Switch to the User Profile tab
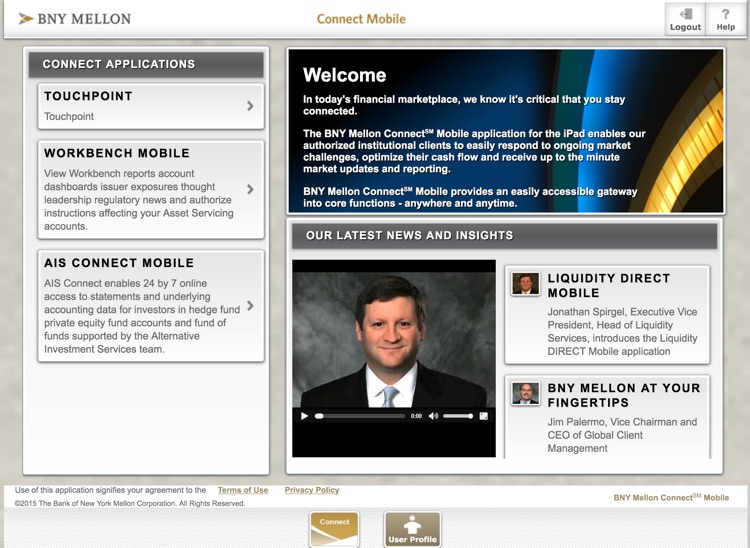The width and height of the screenshot is (750, 548). pos(412,529)
